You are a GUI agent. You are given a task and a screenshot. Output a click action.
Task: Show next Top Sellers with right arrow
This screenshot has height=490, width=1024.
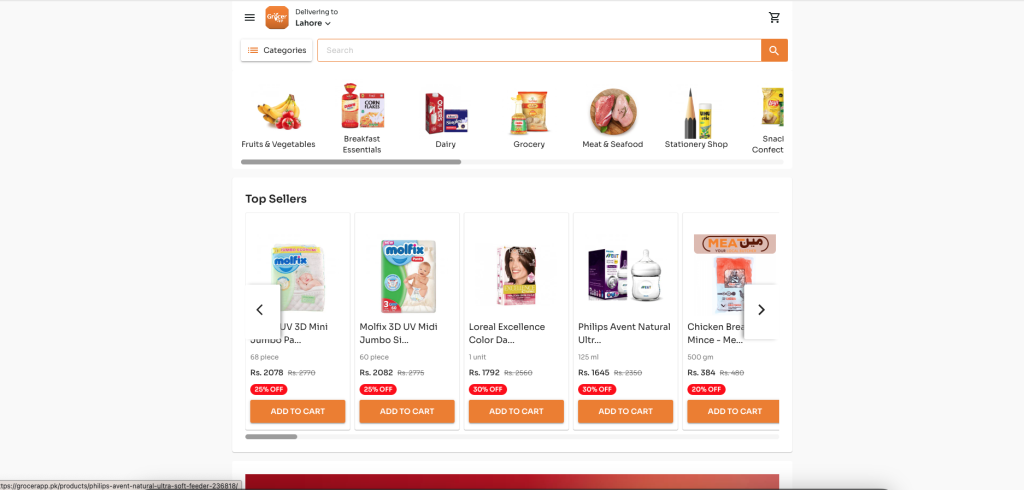(x=761, y=310)
